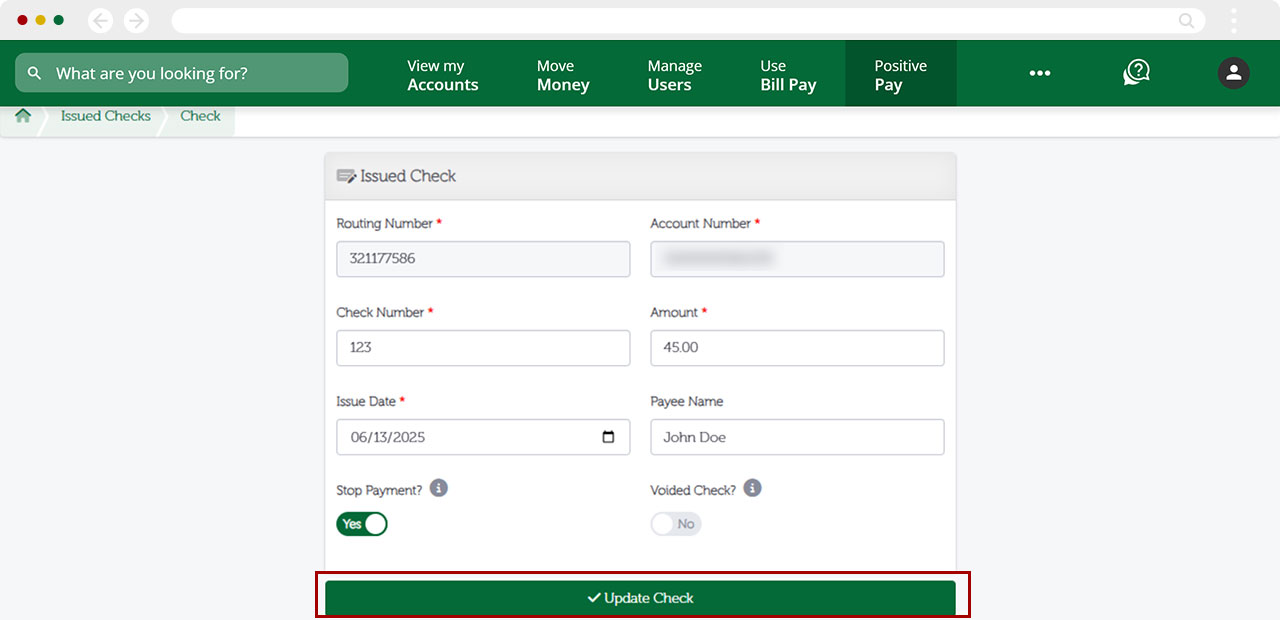Click the browser forward arrow
The height and width of the screenshot is (620, 1280).
(x=136, y=20)
